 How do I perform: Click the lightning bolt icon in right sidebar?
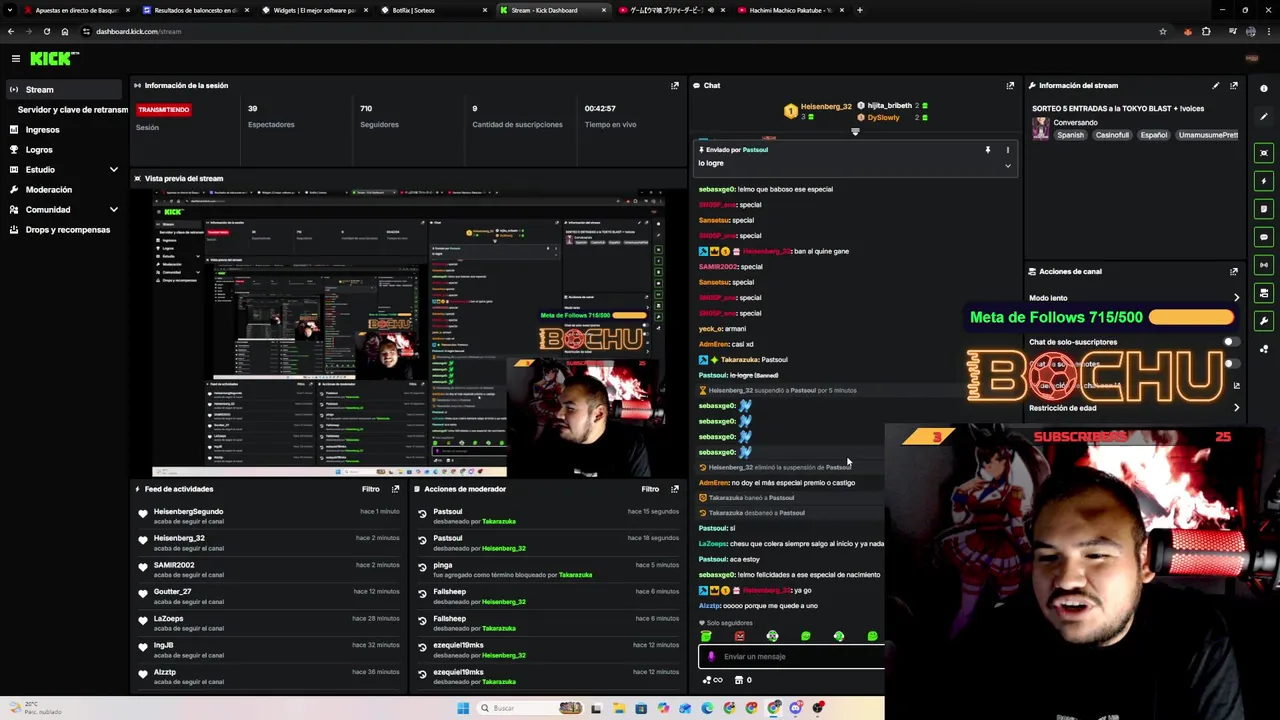pyautogui.click(x=1264, y=181)
